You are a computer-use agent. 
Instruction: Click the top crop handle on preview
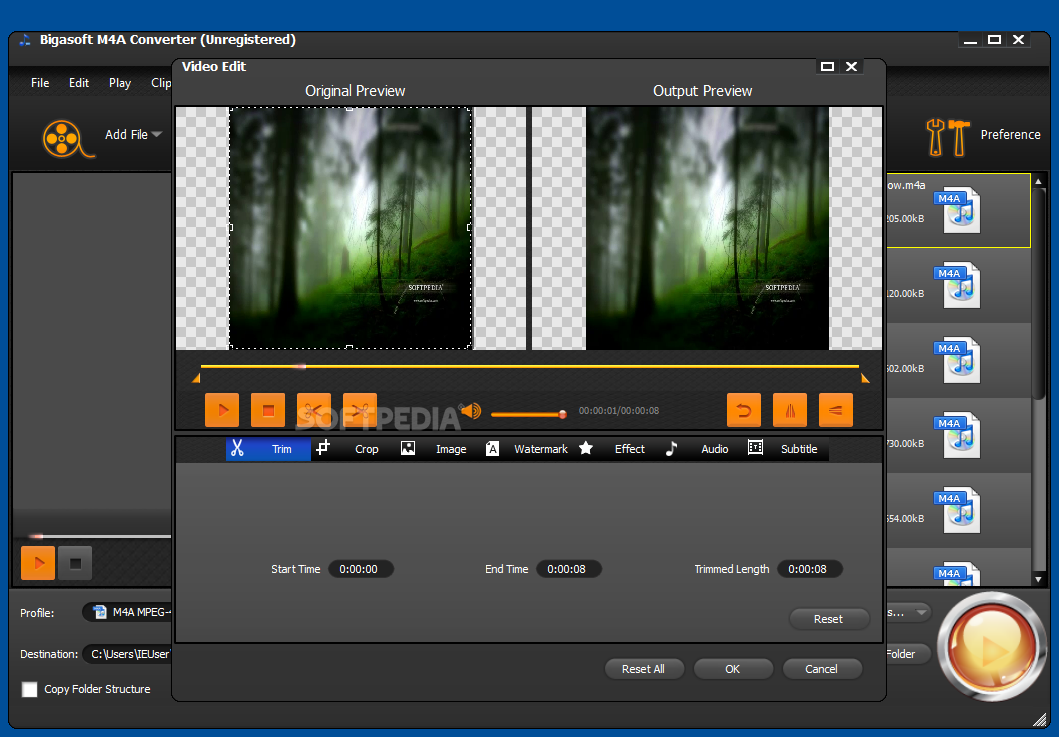click(x=350, y=108)
